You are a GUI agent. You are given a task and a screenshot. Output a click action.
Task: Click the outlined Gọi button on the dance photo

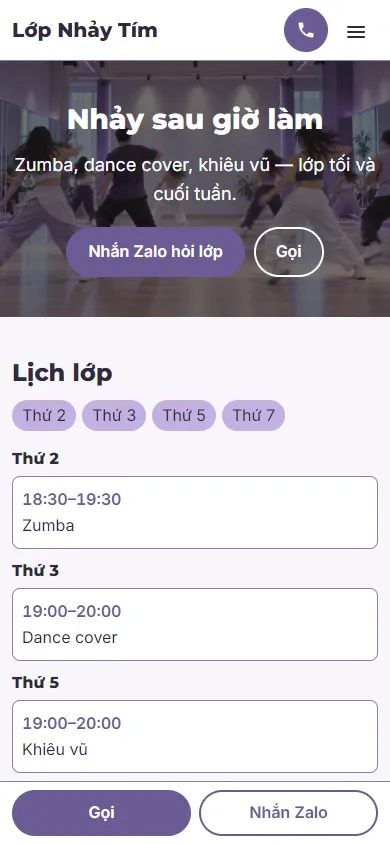pos(289,252)
